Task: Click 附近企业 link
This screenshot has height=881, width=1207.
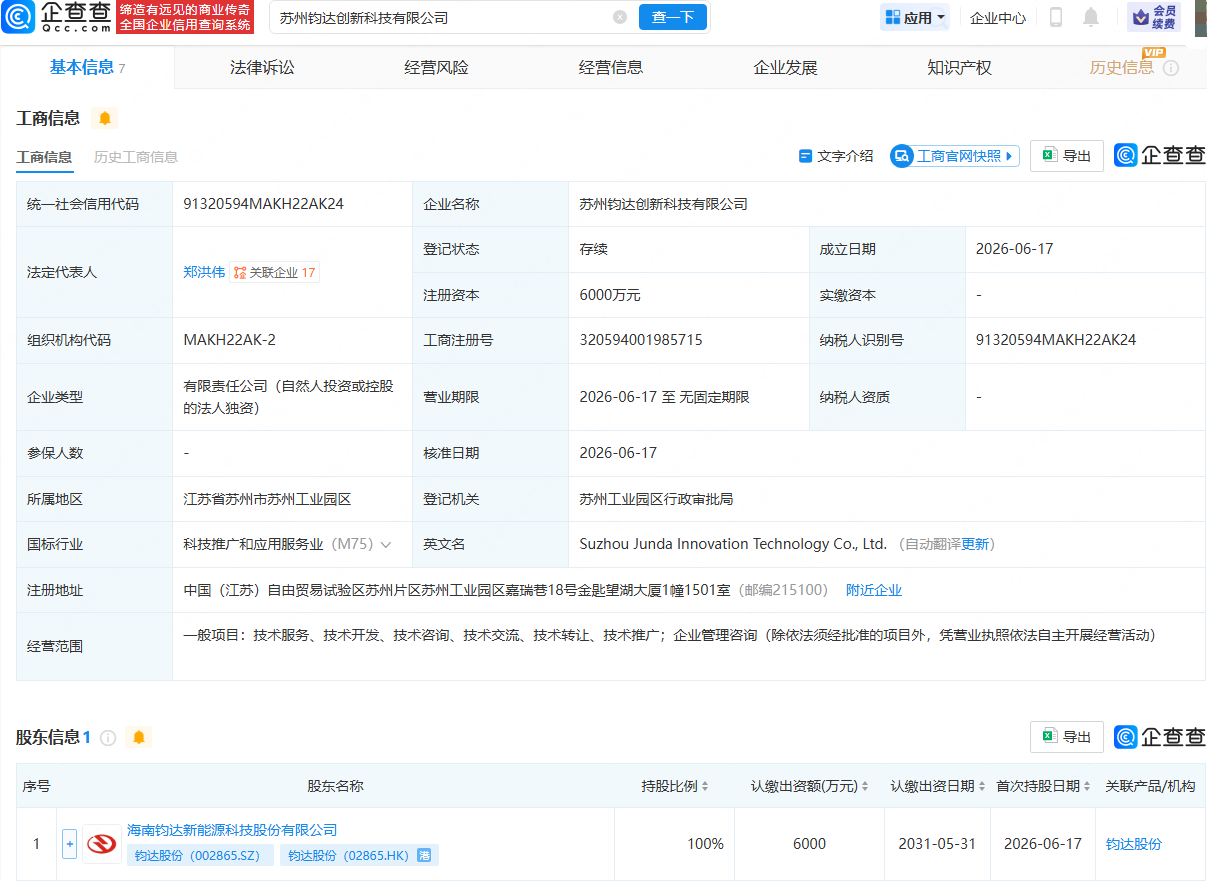Action: [874, 590]
